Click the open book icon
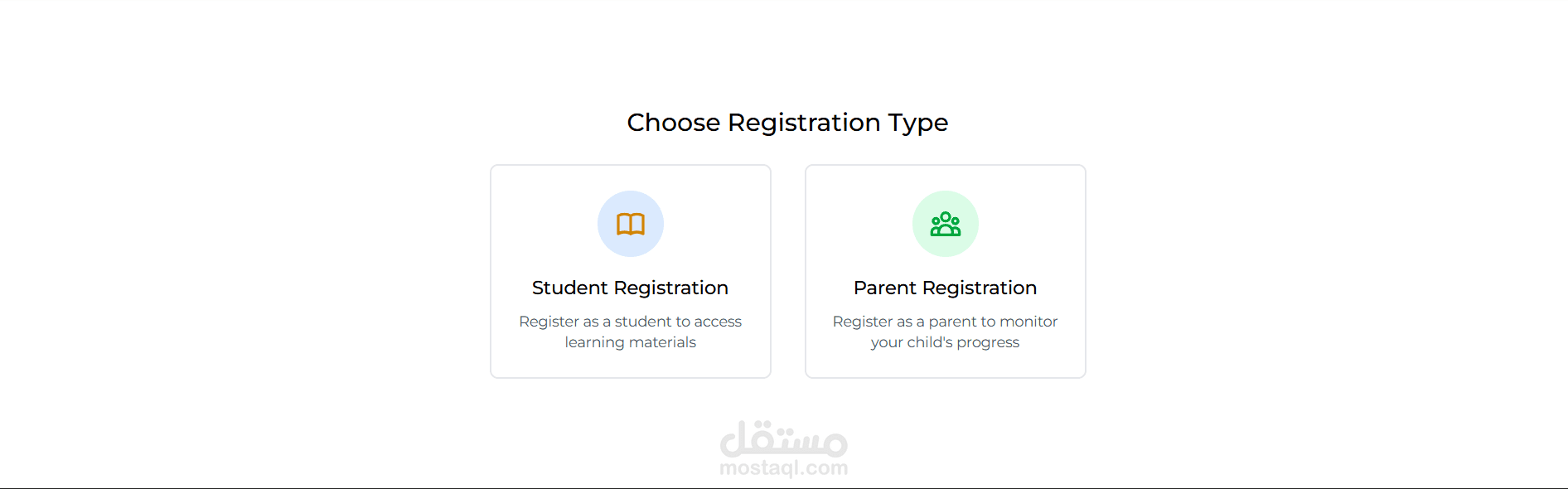Image resolution: width=1568 pixels, height=489 pixels. point(630,224)
